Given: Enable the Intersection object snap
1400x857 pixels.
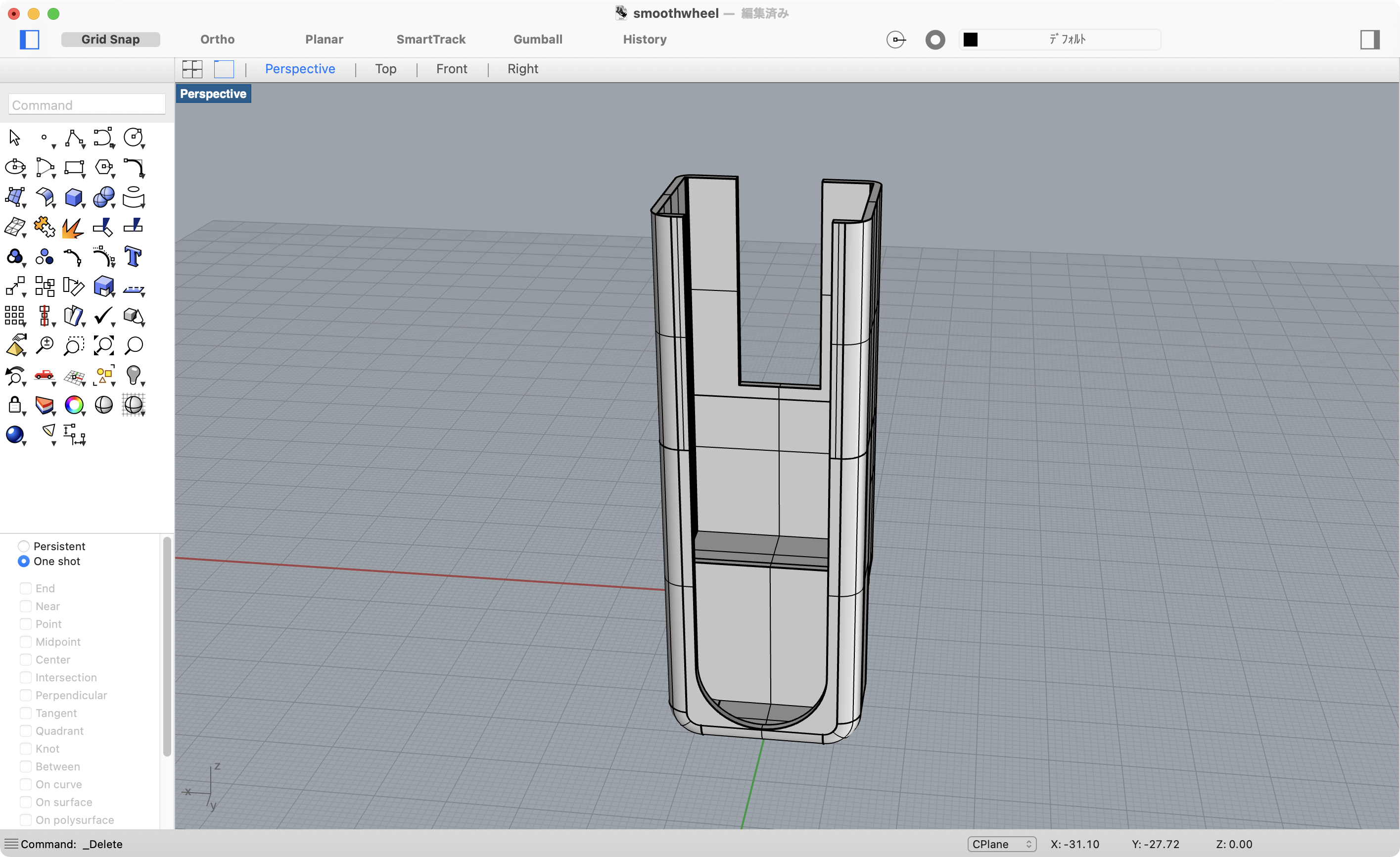Looking at the screenshot, I should click(26, 677).
